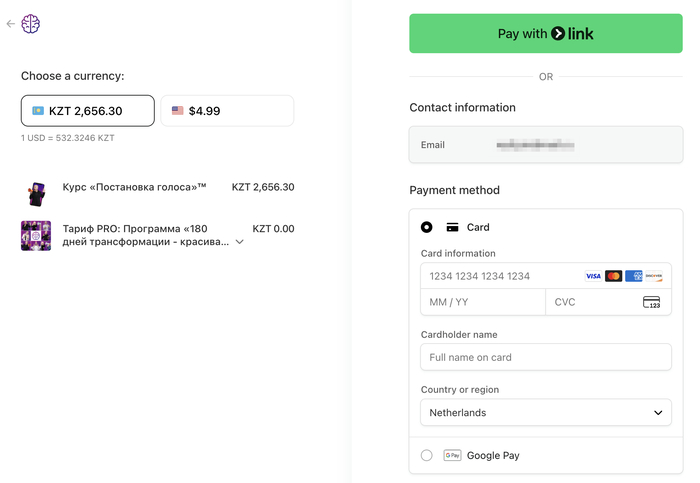700x483 pixels.
Task: Click the Discover card icon
Action: [x=653, y=276]
